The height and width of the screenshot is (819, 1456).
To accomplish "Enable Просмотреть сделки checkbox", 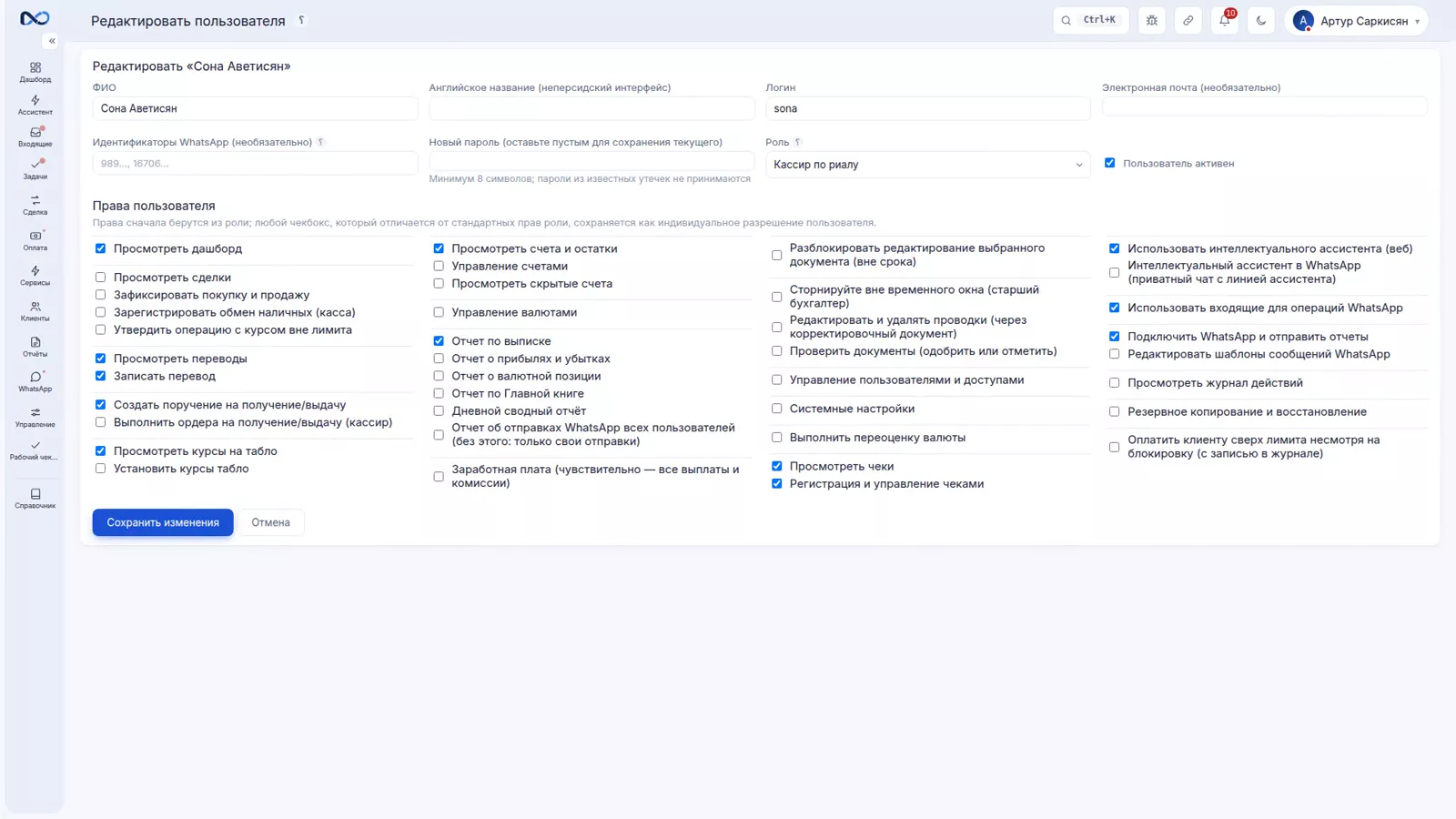I will point(100,278).
